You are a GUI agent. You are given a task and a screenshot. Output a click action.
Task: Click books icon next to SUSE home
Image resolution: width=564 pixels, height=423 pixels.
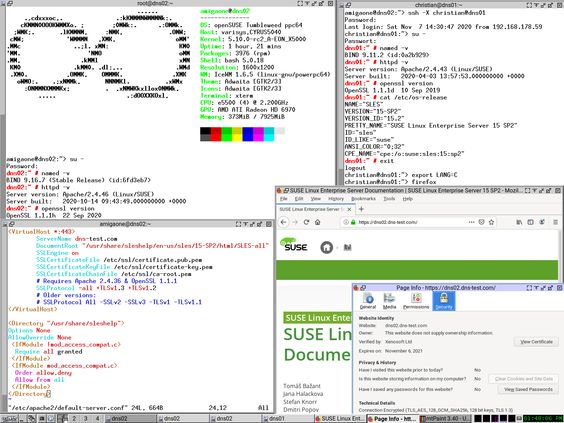(x=347, y=247)
